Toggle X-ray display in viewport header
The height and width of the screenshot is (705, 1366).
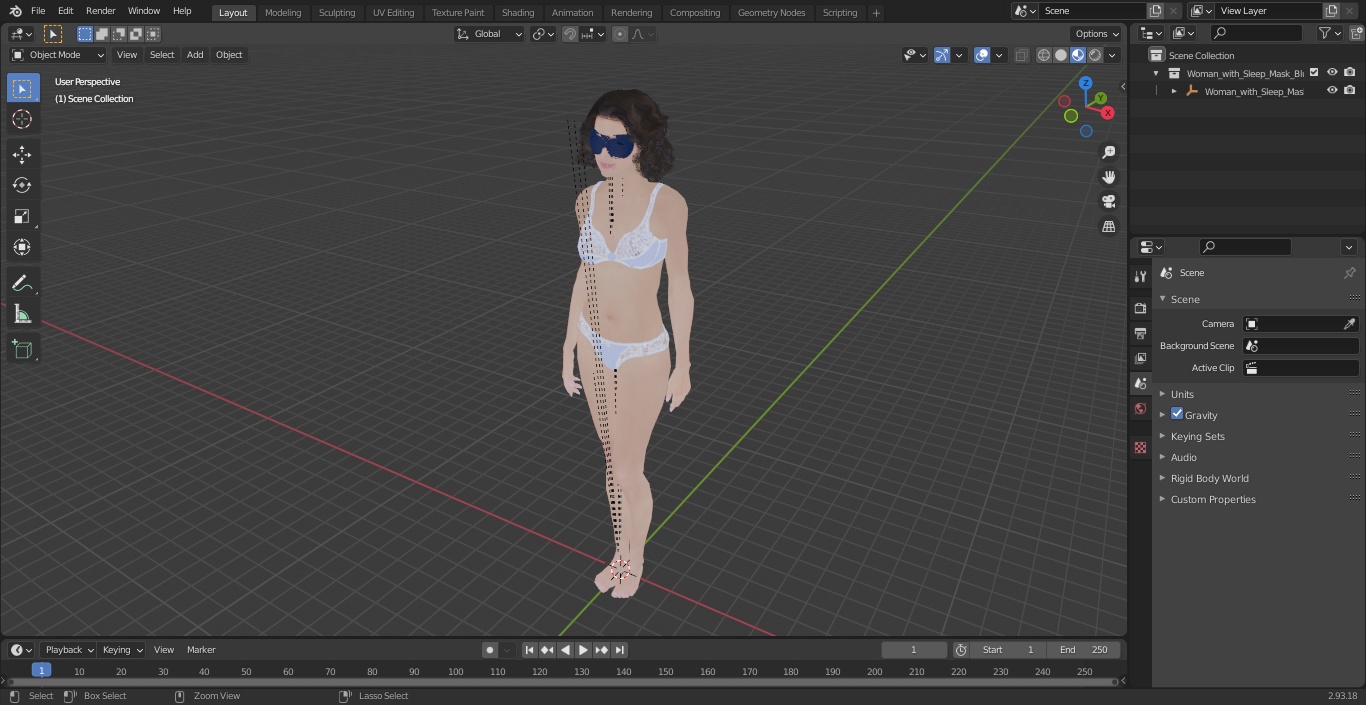pos(1021,55)
